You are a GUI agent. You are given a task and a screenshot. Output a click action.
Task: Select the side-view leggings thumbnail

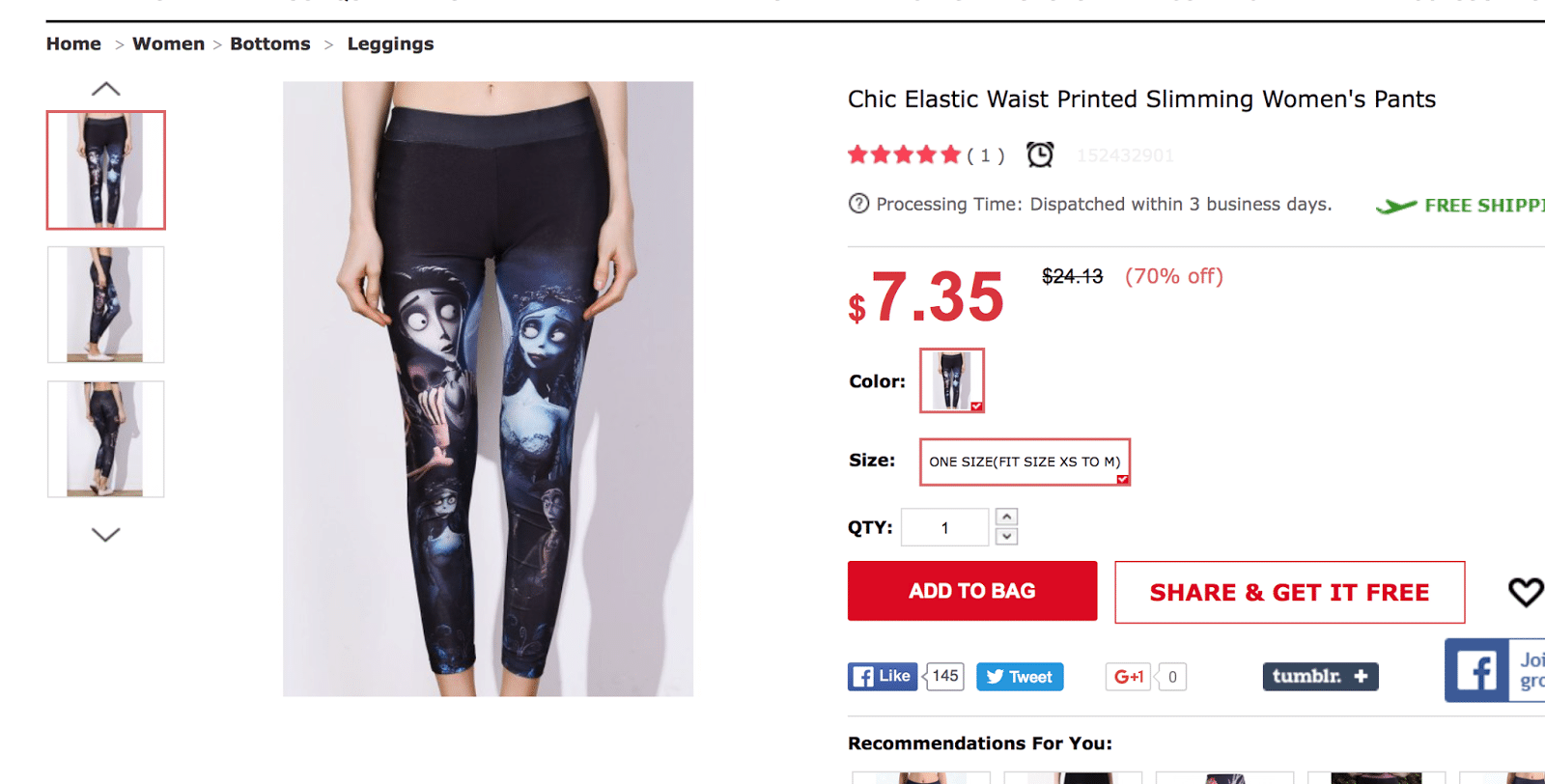105,304
